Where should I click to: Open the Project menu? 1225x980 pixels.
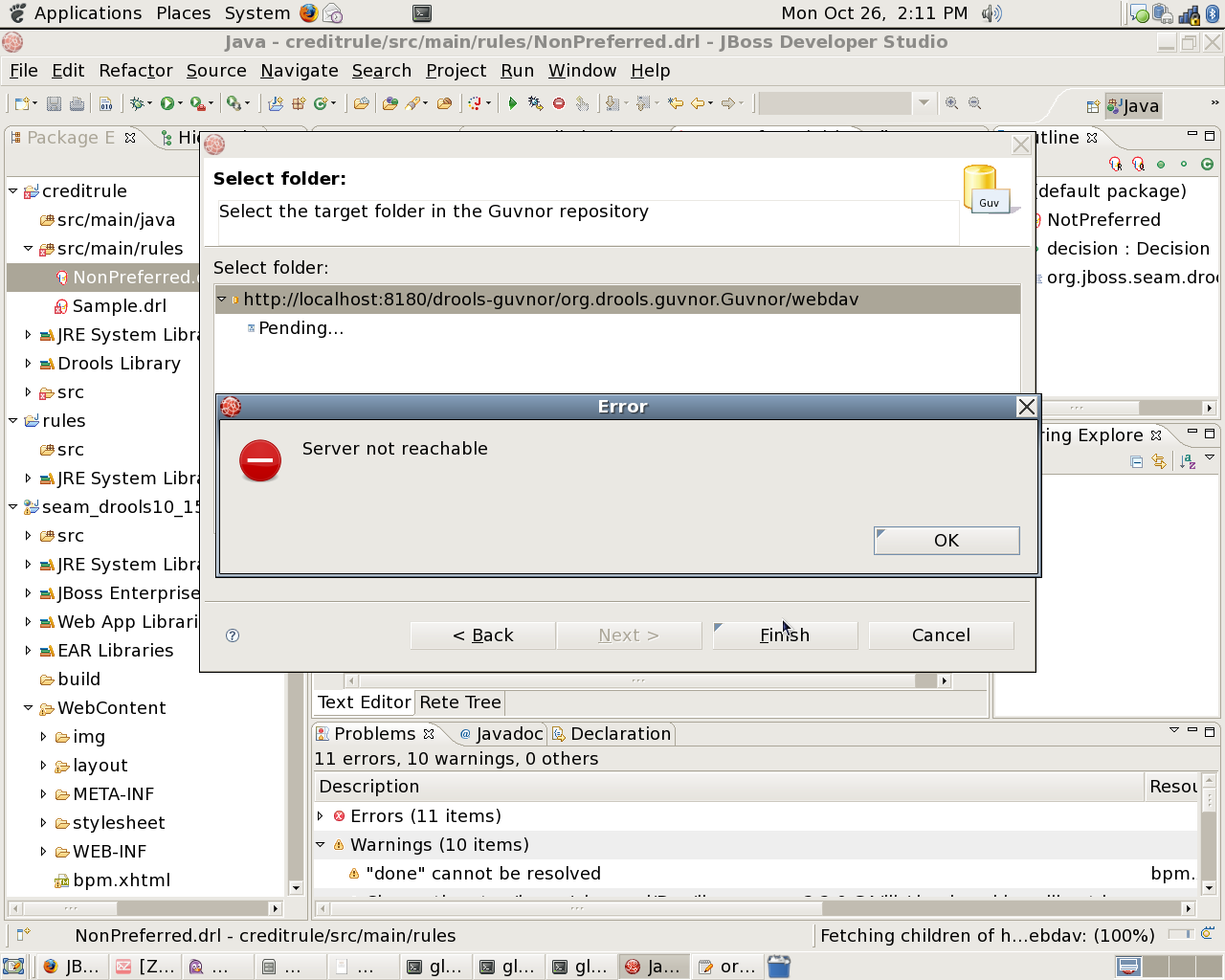tap(457, 71)
